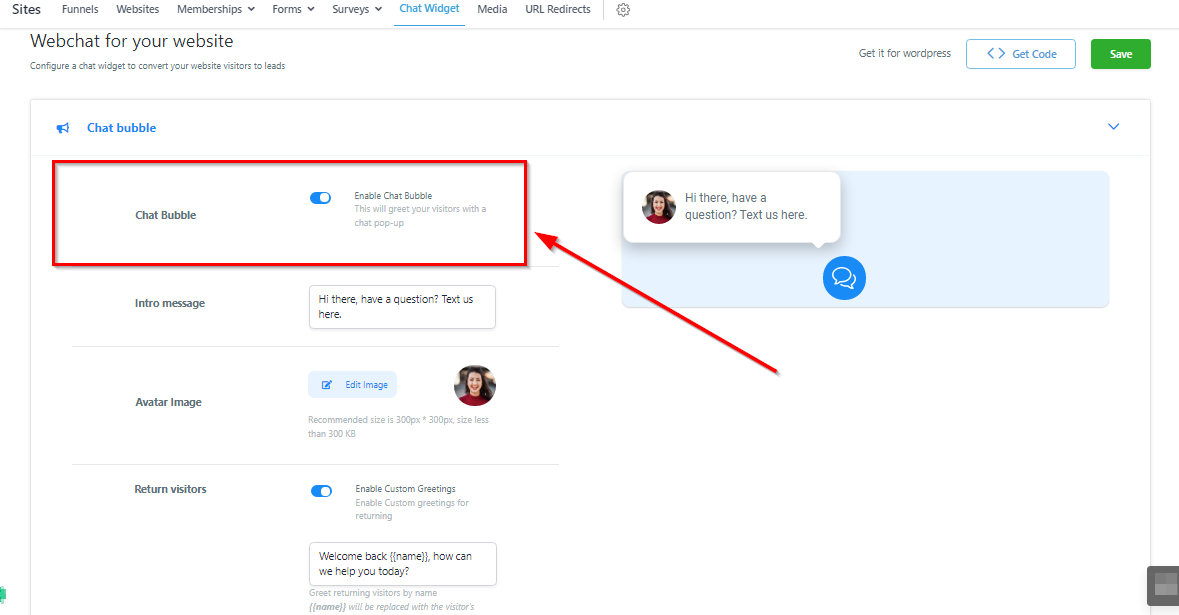Click the Welcome back greeting text field
1179x615 pixels.
tap(402, 563)
